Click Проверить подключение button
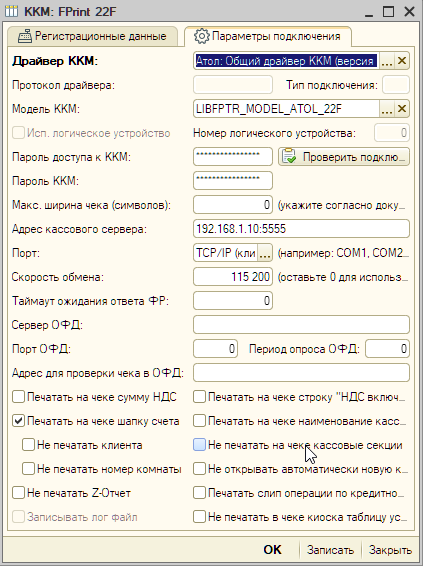The image size is (423, 566). (344, 157)
